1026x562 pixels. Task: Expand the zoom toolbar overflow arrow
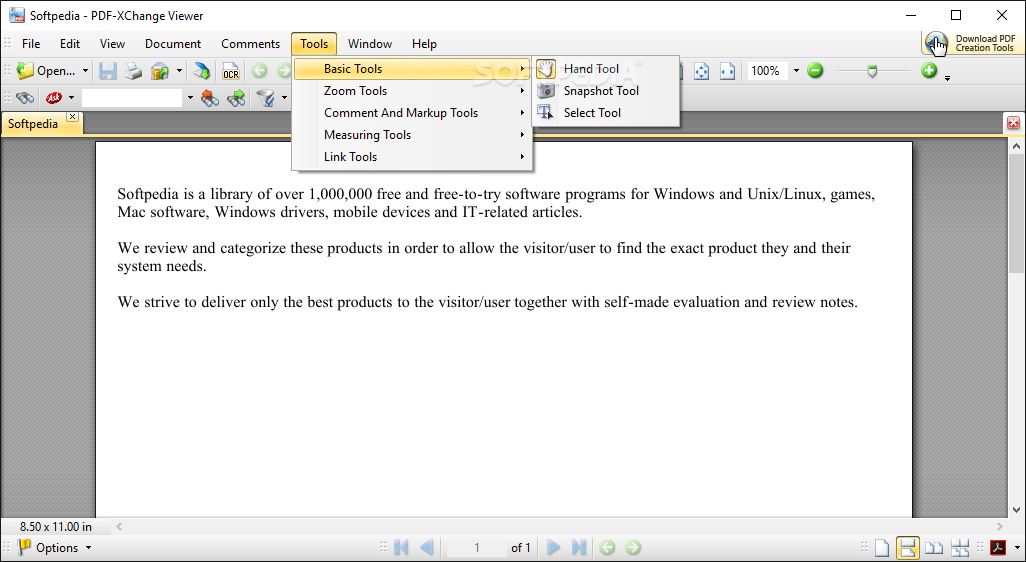coord(947,79)
